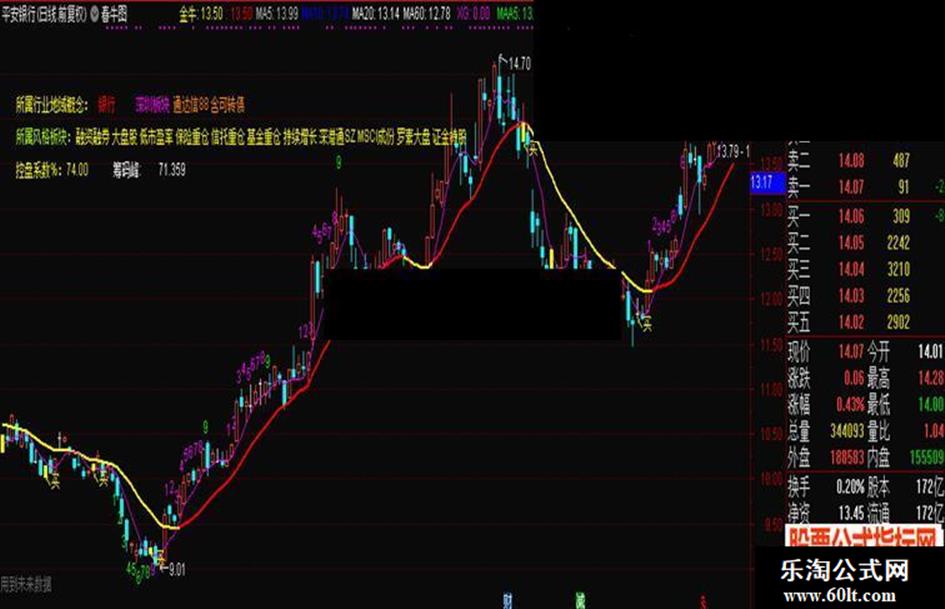The width and height of the screenshot is (945, 609).
Task: Click the XG: 0.00 indicator readout
Action: pyautogui.click(x=473, y=14)
